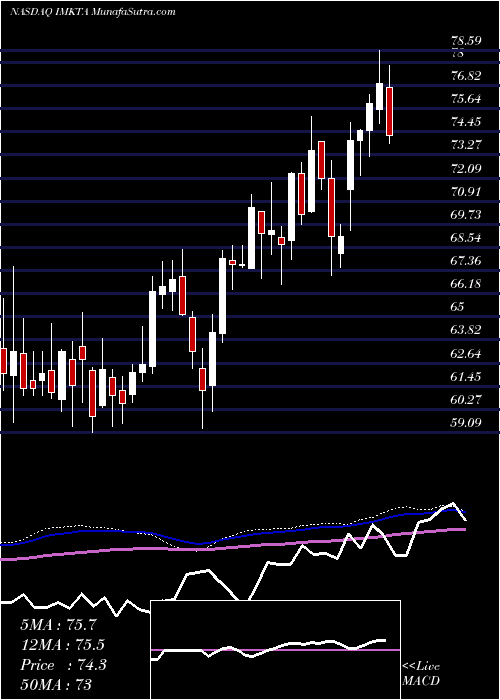Click the 67.36 price axis label
Image resolution: width=500 pixels, height=700 pixels.
(x=466, y=260)
